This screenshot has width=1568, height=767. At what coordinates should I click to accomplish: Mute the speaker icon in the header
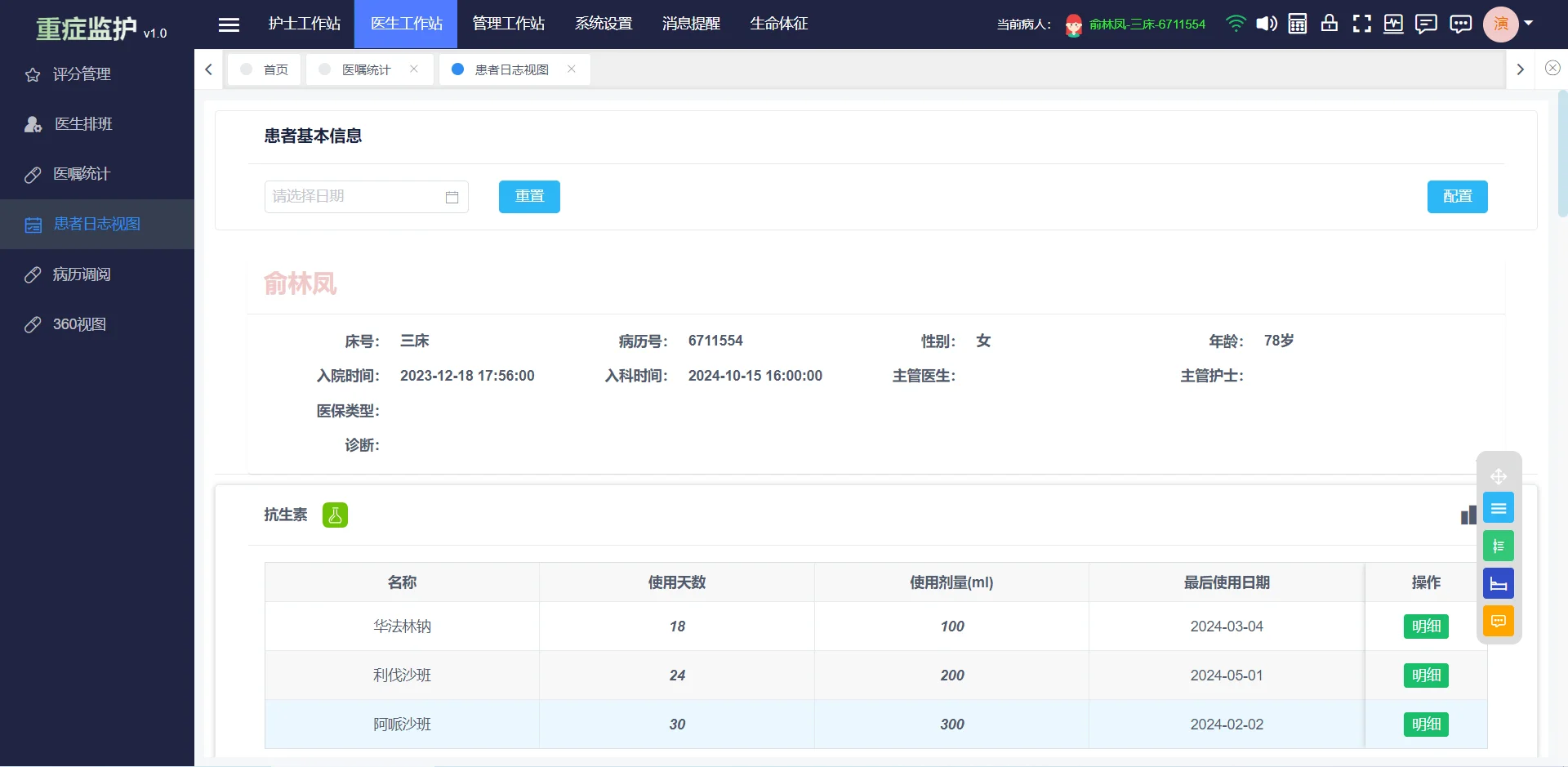[x=1267, y=24]
